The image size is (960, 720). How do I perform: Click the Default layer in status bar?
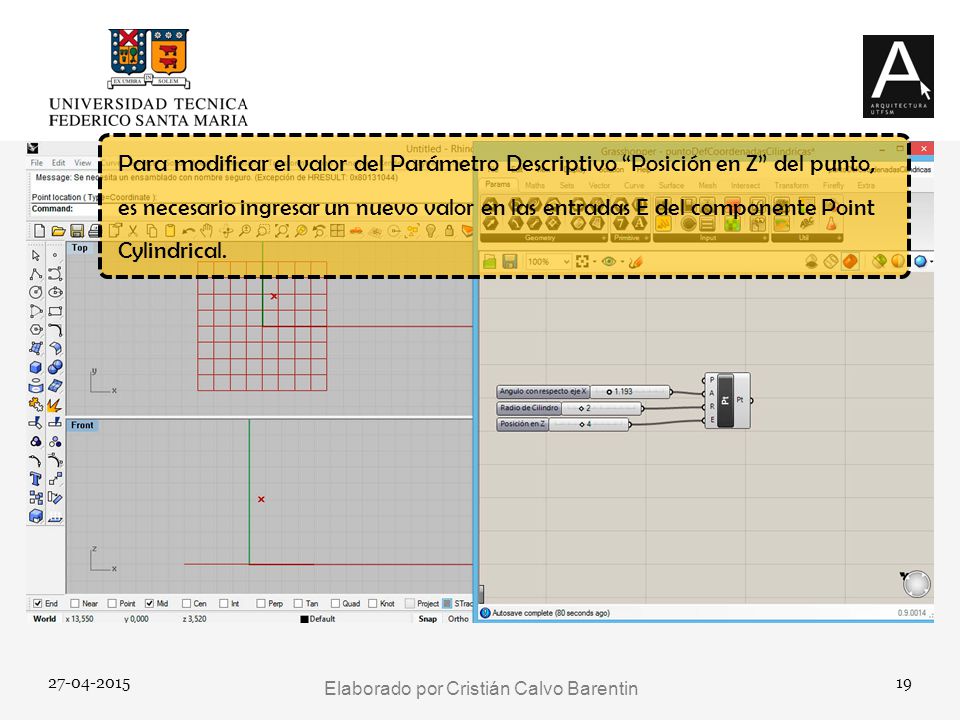318,619
